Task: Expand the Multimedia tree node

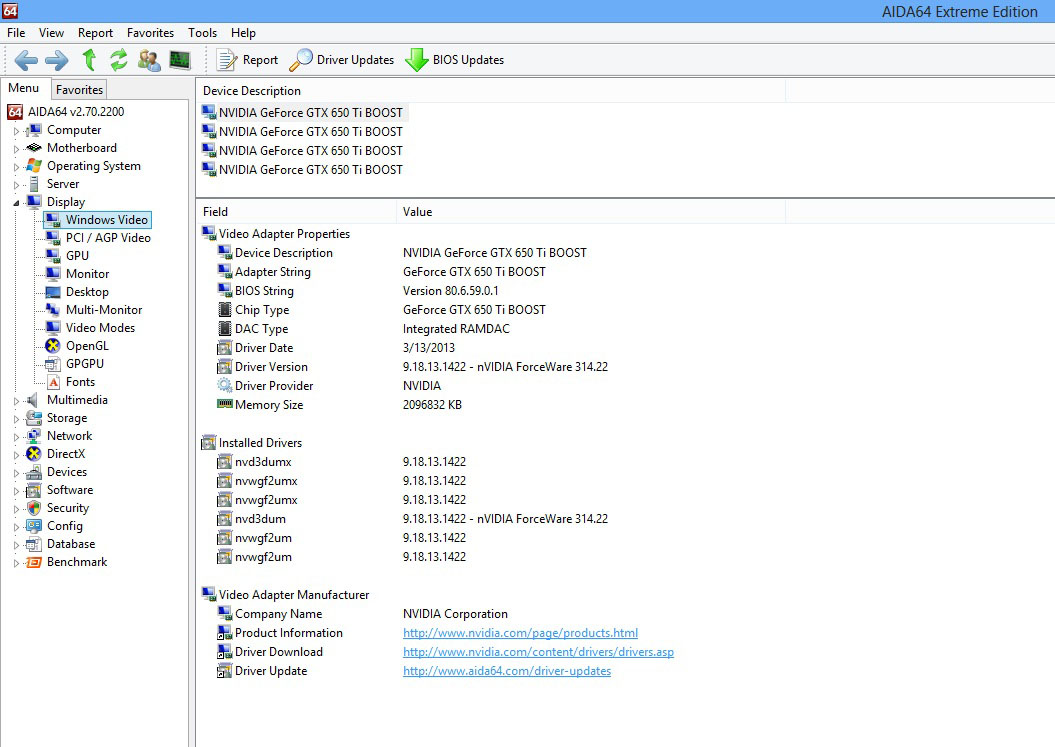Action: coord(17,401)
